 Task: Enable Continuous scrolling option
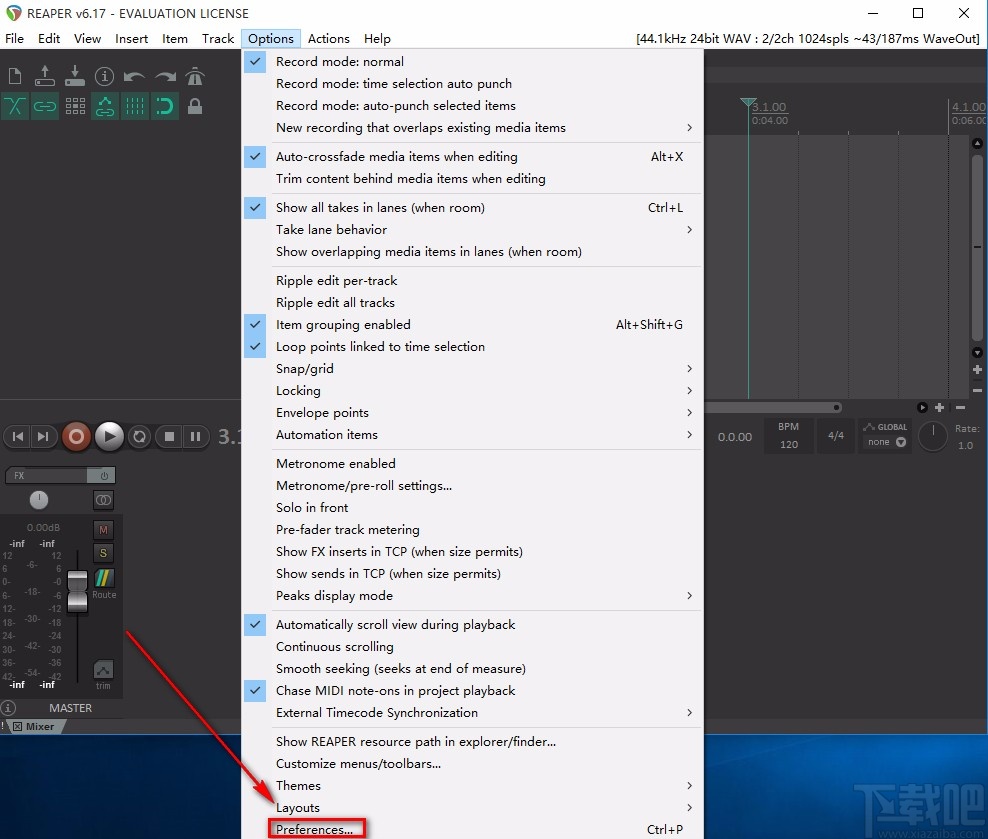[473, 647]
